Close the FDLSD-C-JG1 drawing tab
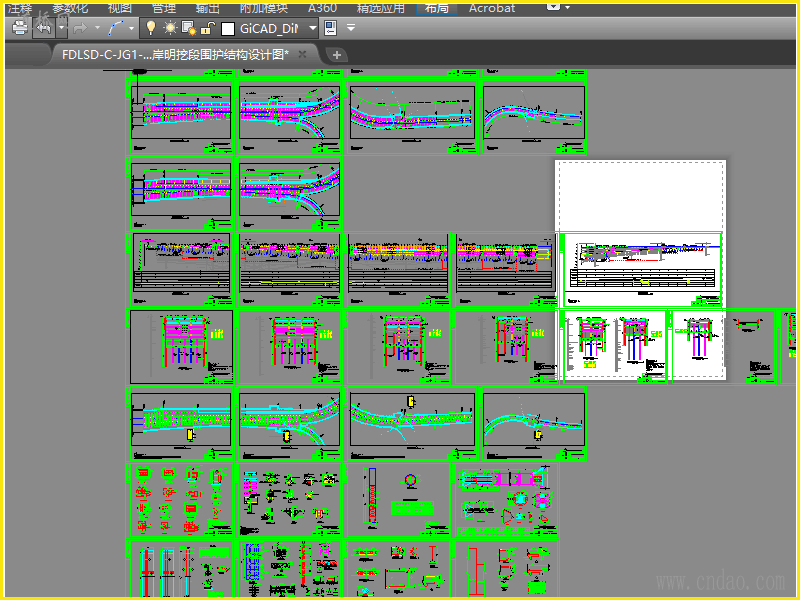 (302, 54)
